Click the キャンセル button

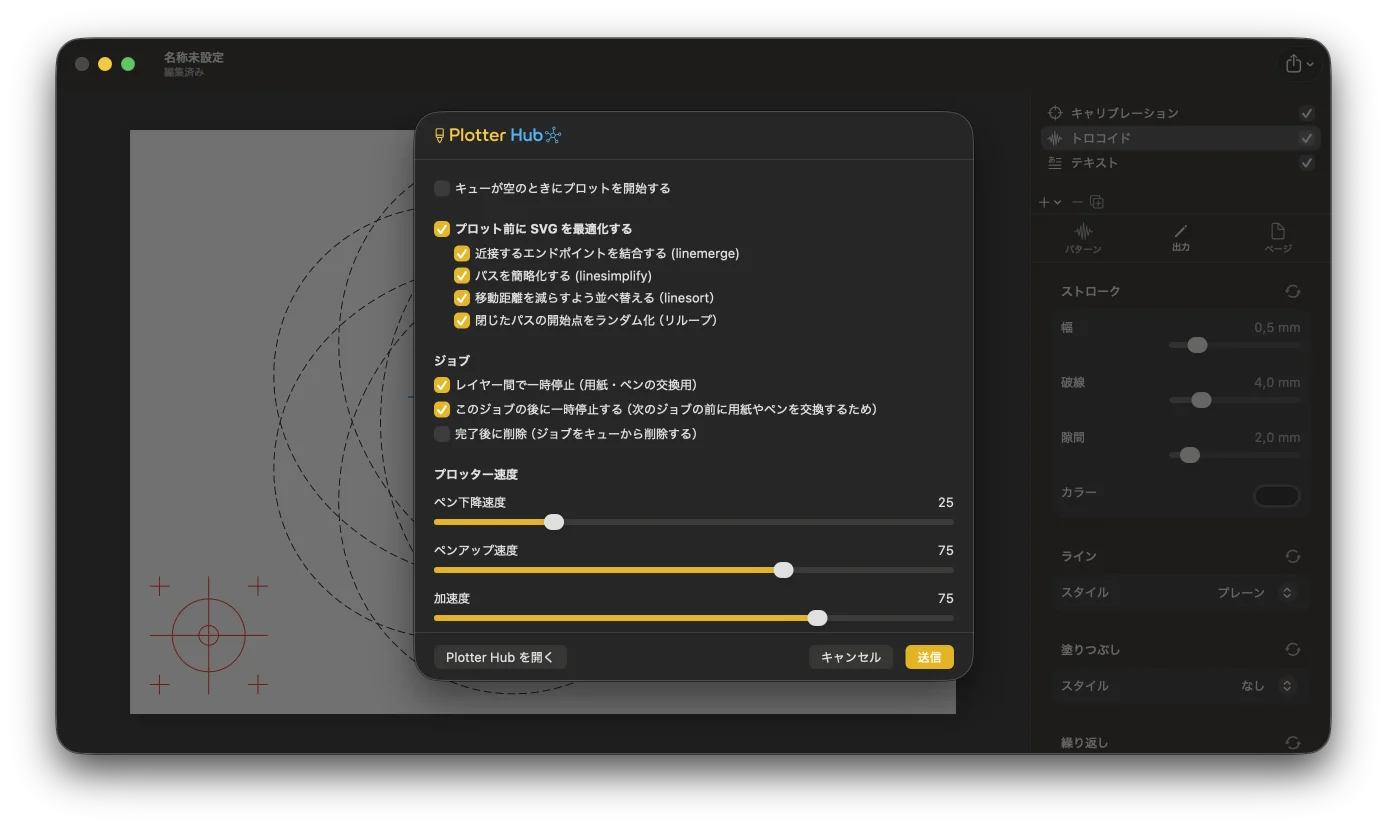pos(851,657)
